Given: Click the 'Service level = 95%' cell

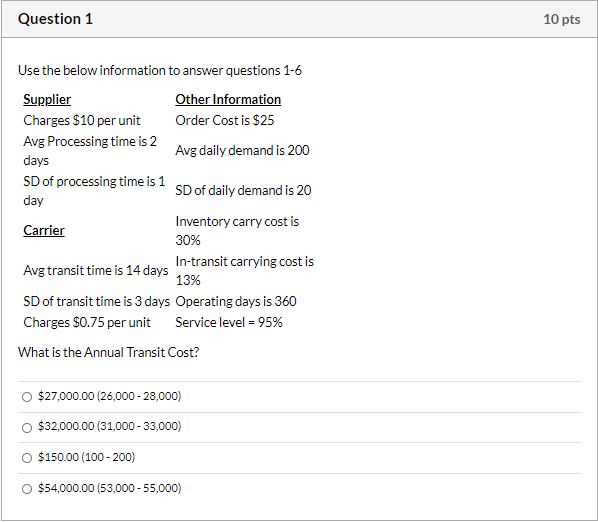Looking at the screenshot, I should click(x=229, y=323).
